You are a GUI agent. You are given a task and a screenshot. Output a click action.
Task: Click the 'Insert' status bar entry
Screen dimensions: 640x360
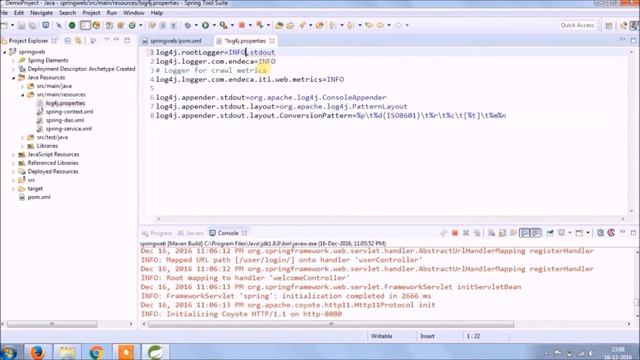click(x=427, y=336)
